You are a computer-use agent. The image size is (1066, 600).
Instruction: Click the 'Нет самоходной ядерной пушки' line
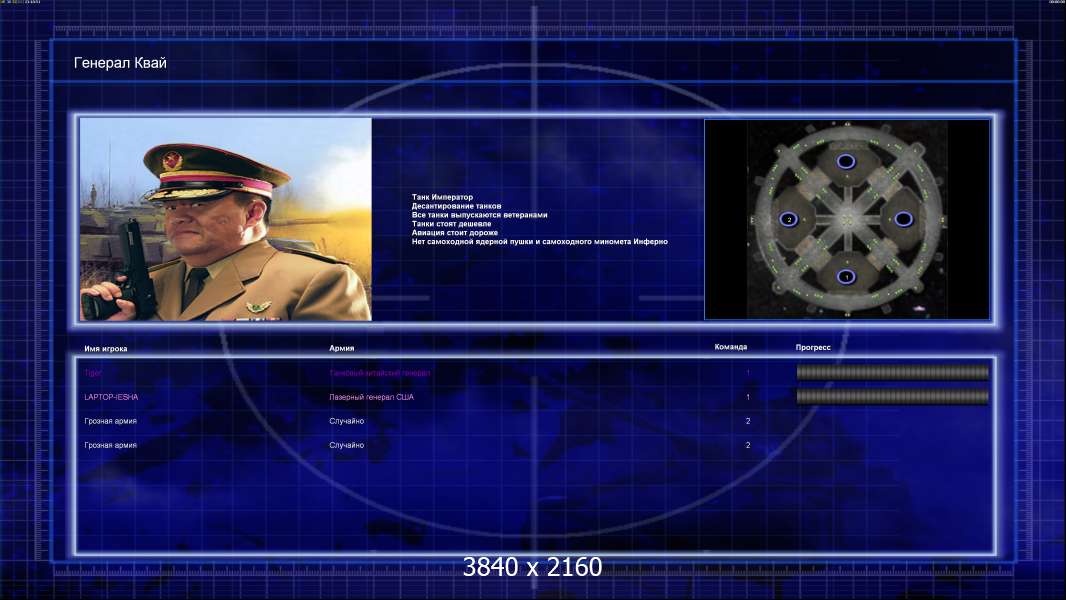click(x=539, y=241)
